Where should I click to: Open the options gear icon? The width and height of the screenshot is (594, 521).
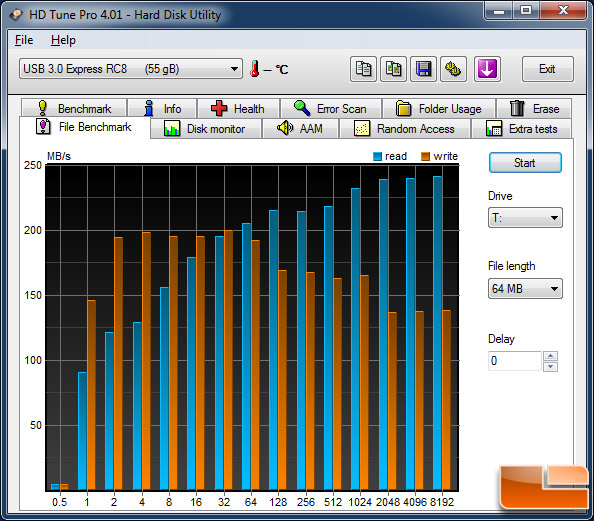453,69
